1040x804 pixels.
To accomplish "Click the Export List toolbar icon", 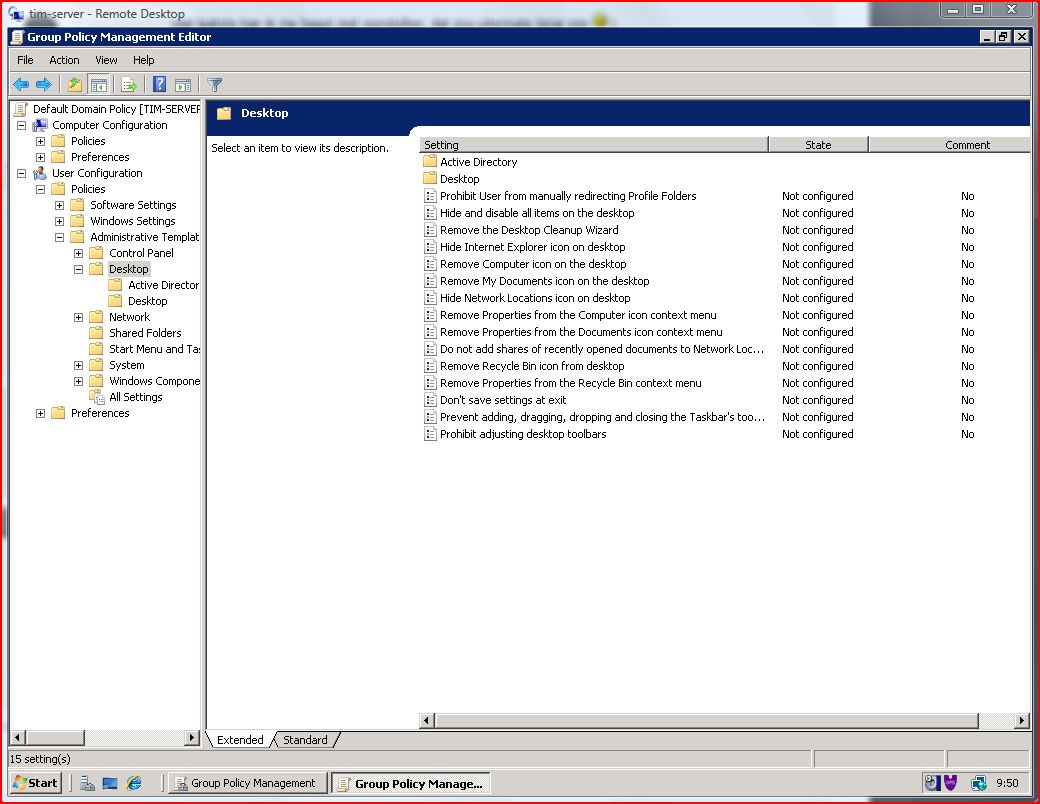I will pos(129,85).
